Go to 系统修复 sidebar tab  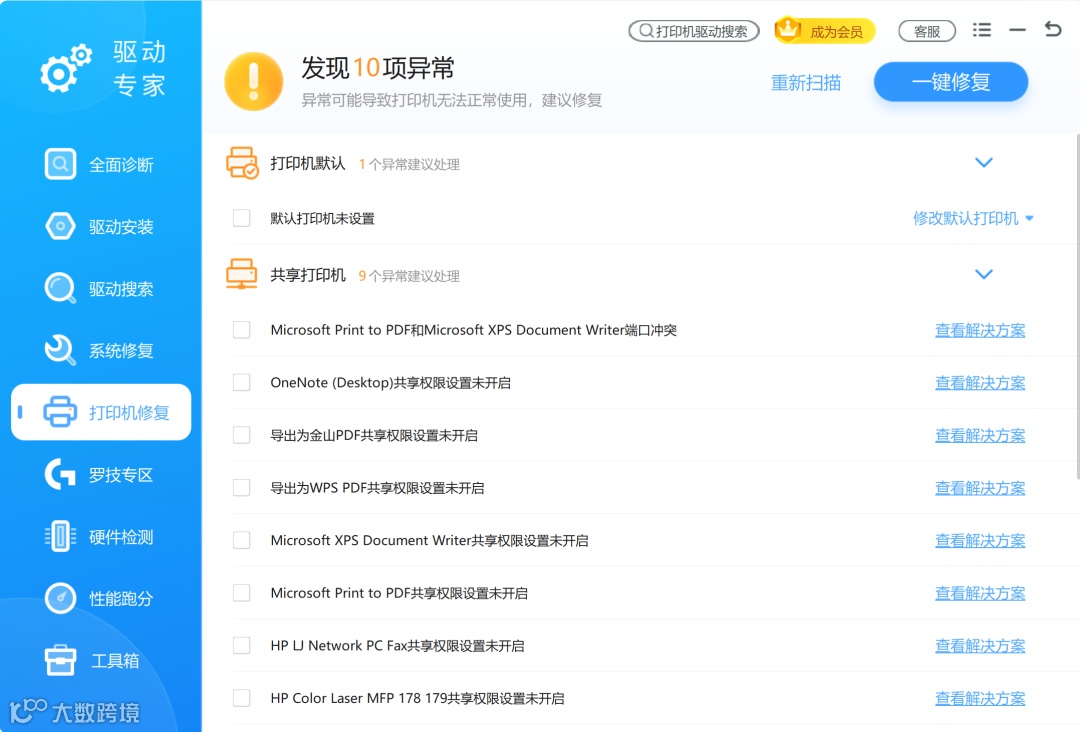click(x=101, y=350)
